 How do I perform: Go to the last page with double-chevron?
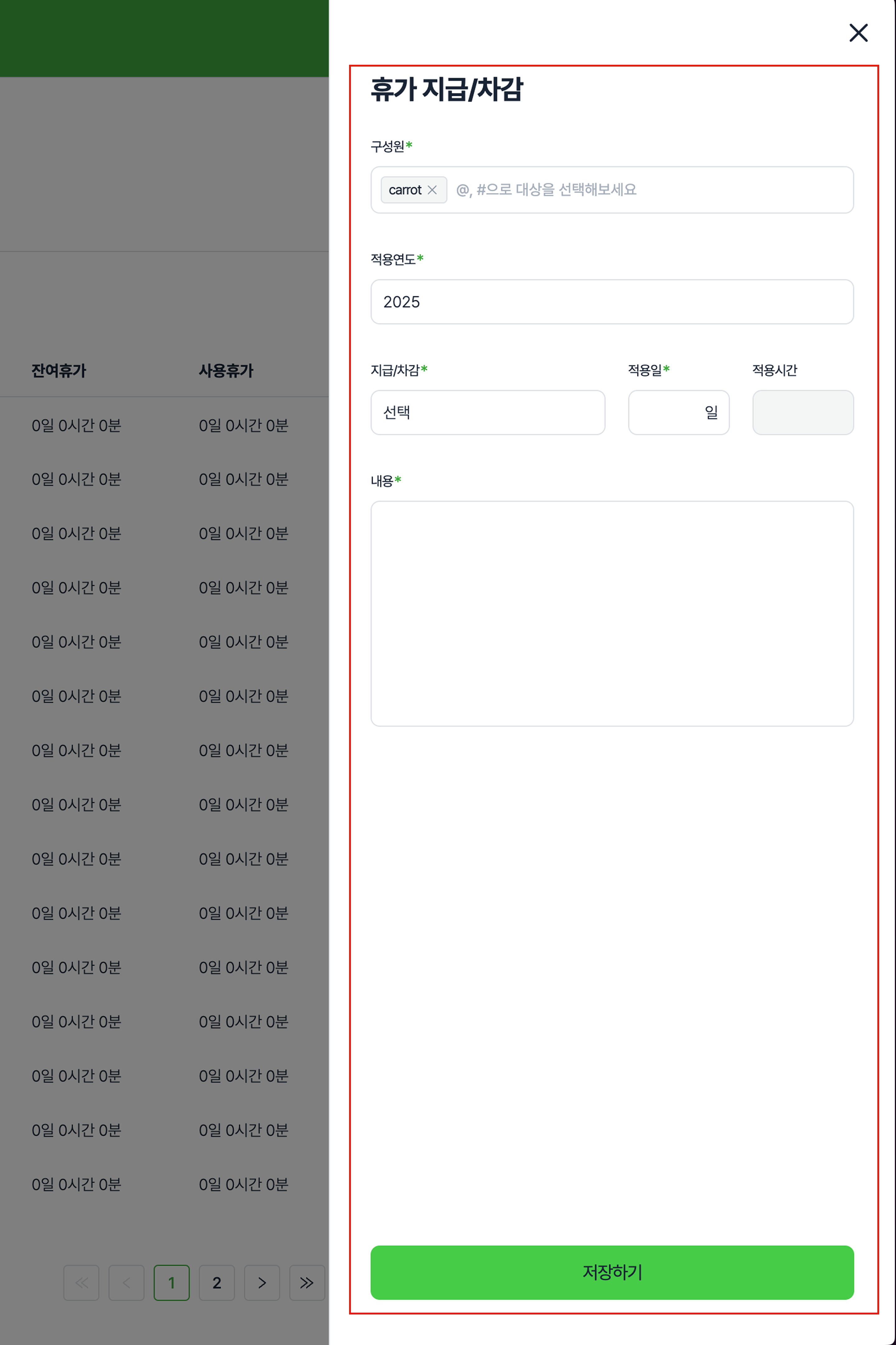click(307, 1282)
